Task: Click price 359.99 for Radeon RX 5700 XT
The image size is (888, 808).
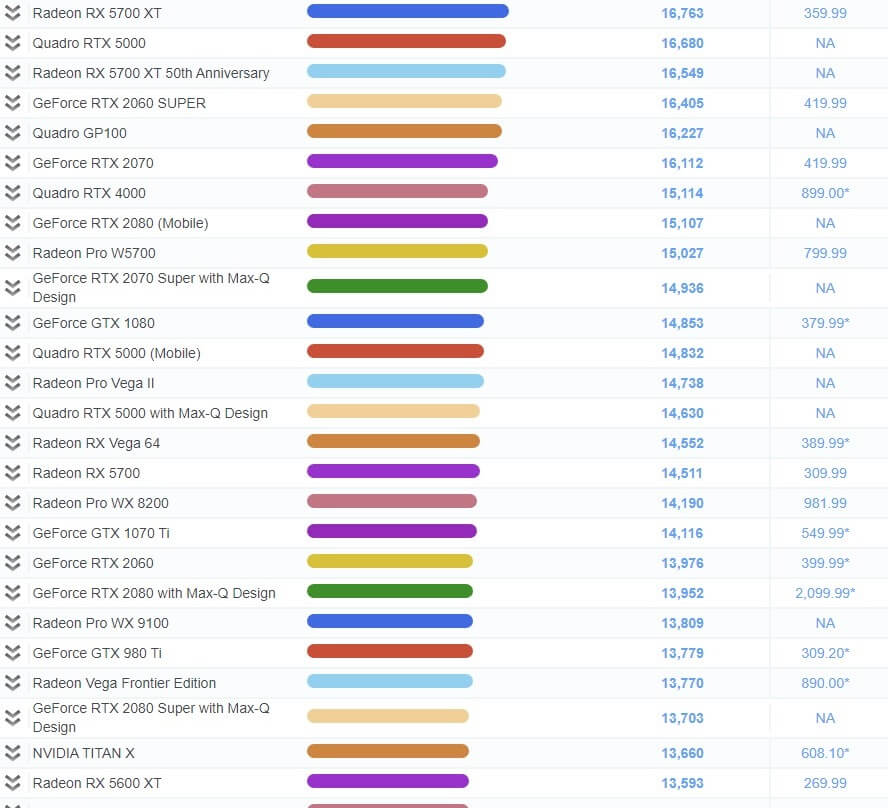Action: (x=825, y=13)
